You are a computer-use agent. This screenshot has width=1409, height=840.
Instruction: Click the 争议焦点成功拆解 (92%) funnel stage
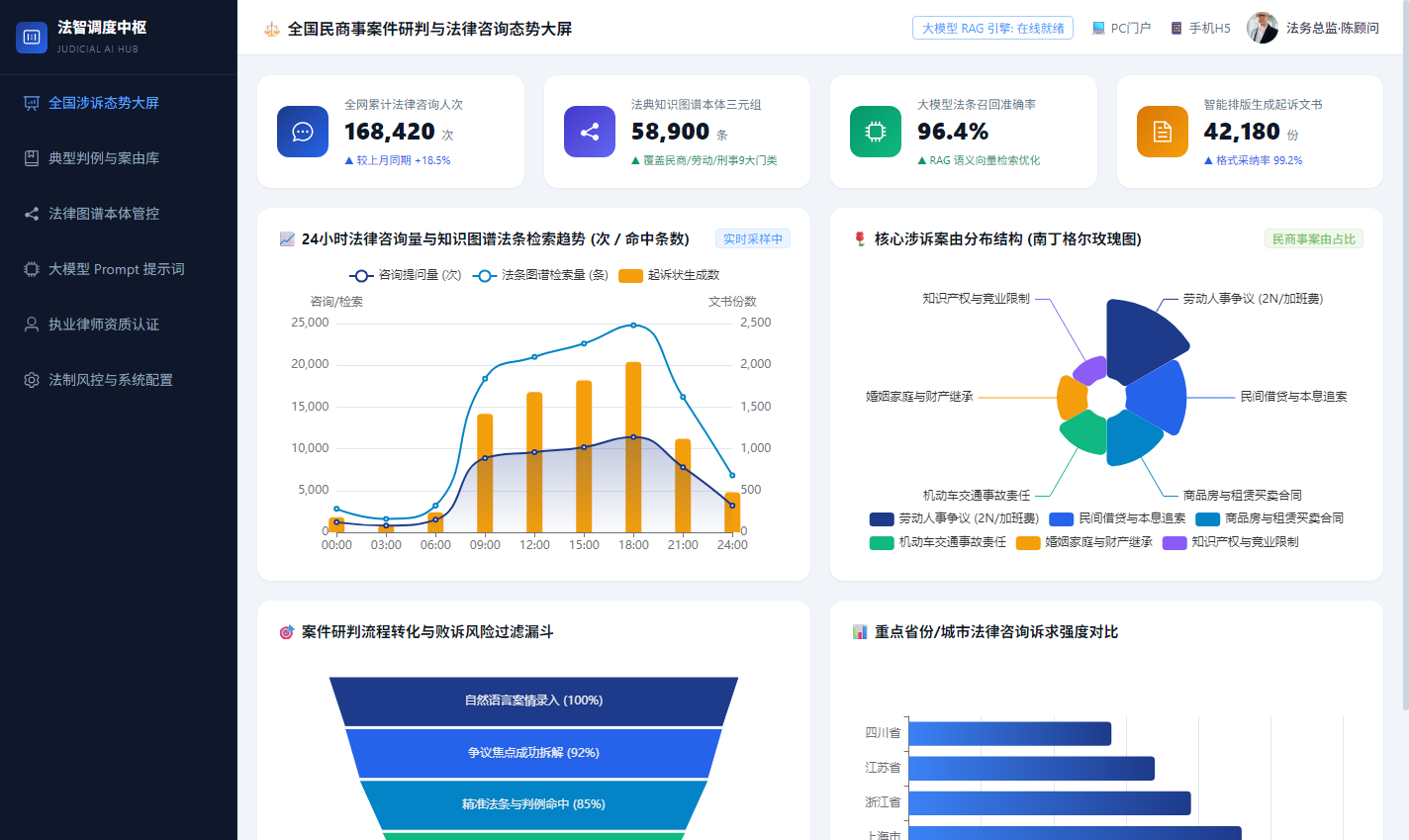click(534, 754)
